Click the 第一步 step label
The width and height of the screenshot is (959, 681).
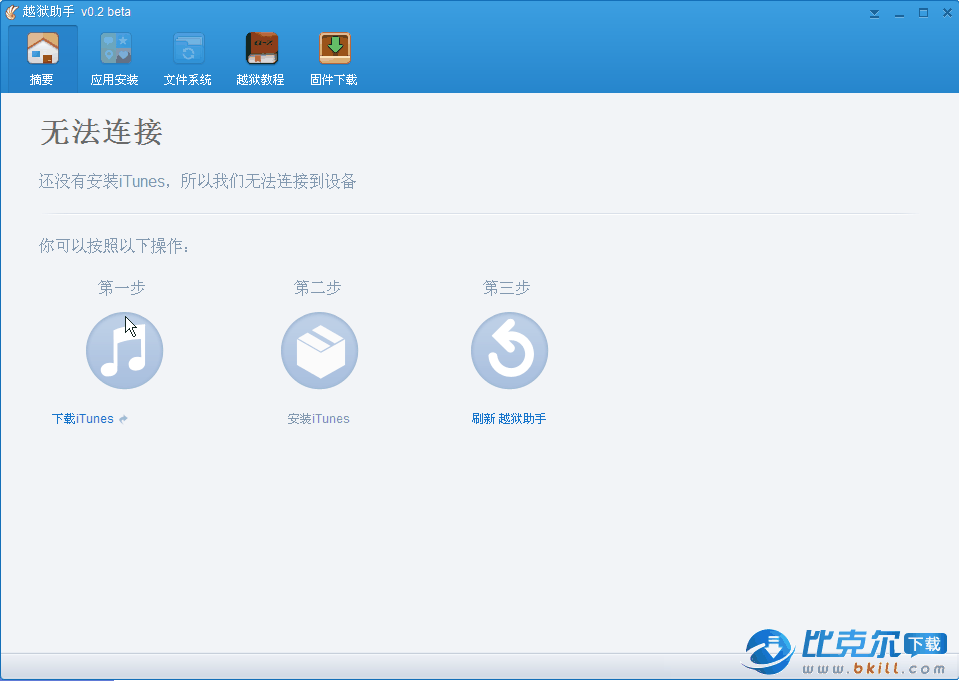pos(122,288)
